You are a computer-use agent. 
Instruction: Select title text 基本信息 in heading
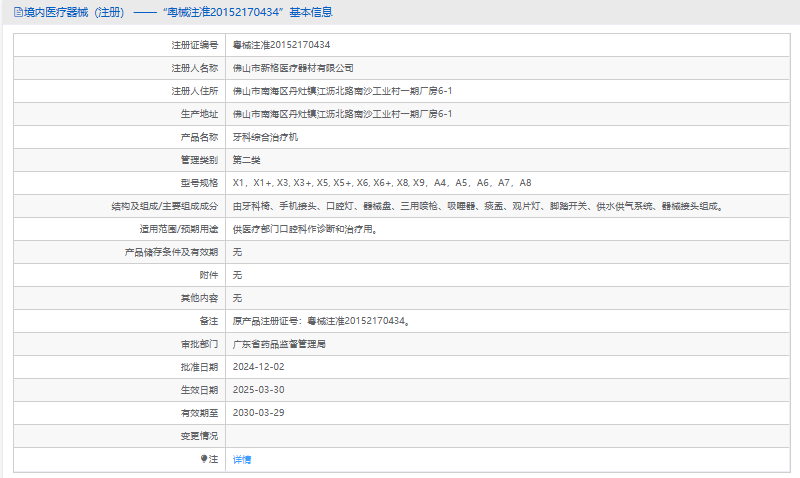[x=311, y=12]
